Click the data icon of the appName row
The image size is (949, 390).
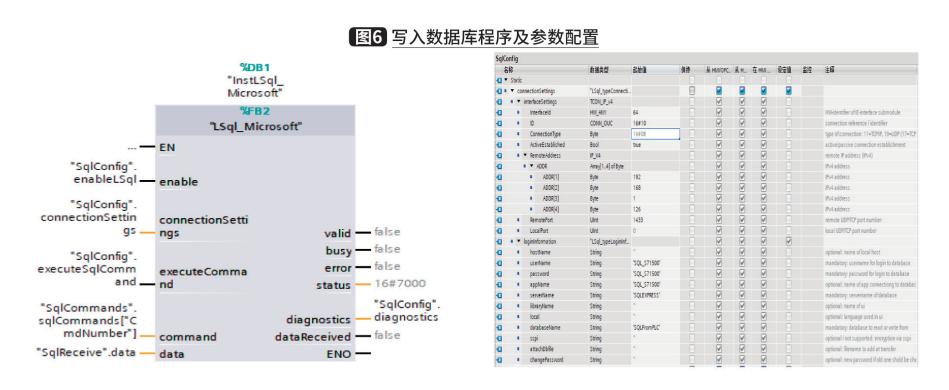coord(499,285)
